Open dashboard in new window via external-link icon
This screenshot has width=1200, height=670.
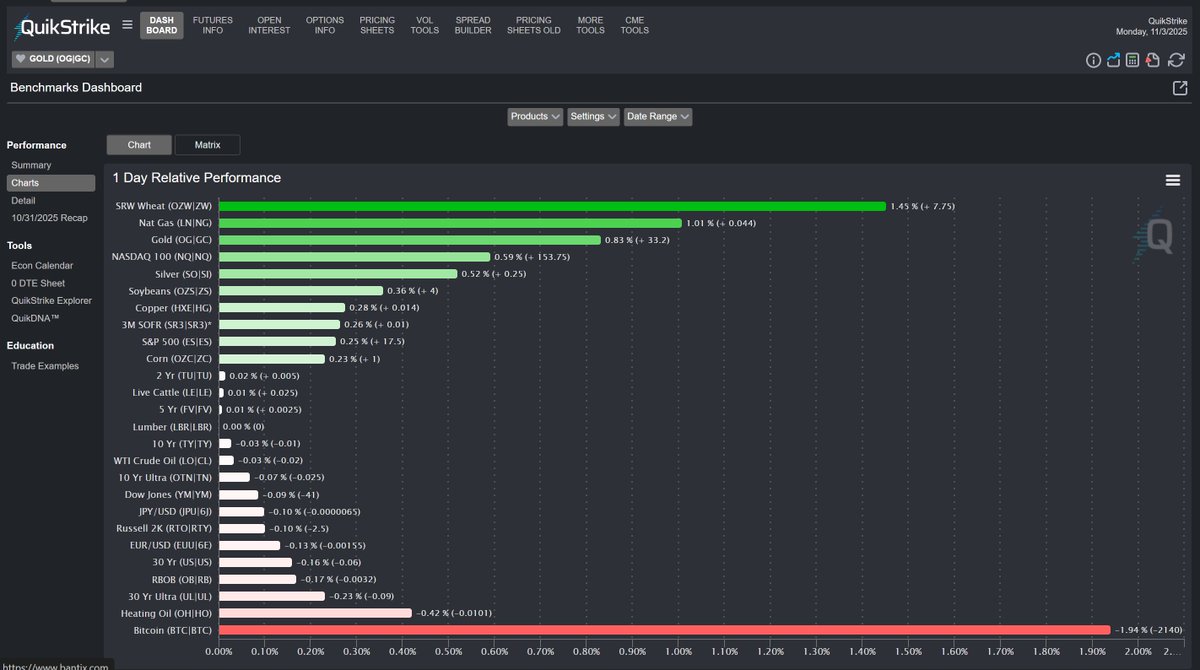(1180, 87)
